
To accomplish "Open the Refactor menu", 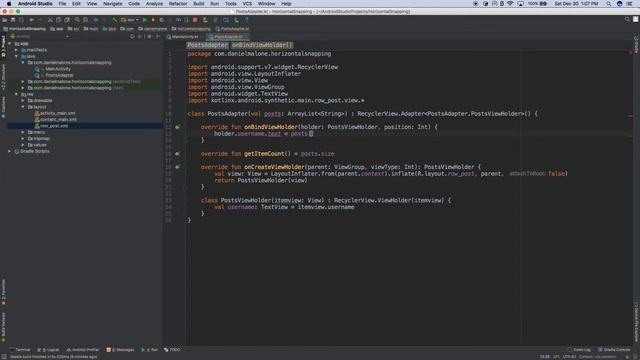I will click(x=178, y=4).
